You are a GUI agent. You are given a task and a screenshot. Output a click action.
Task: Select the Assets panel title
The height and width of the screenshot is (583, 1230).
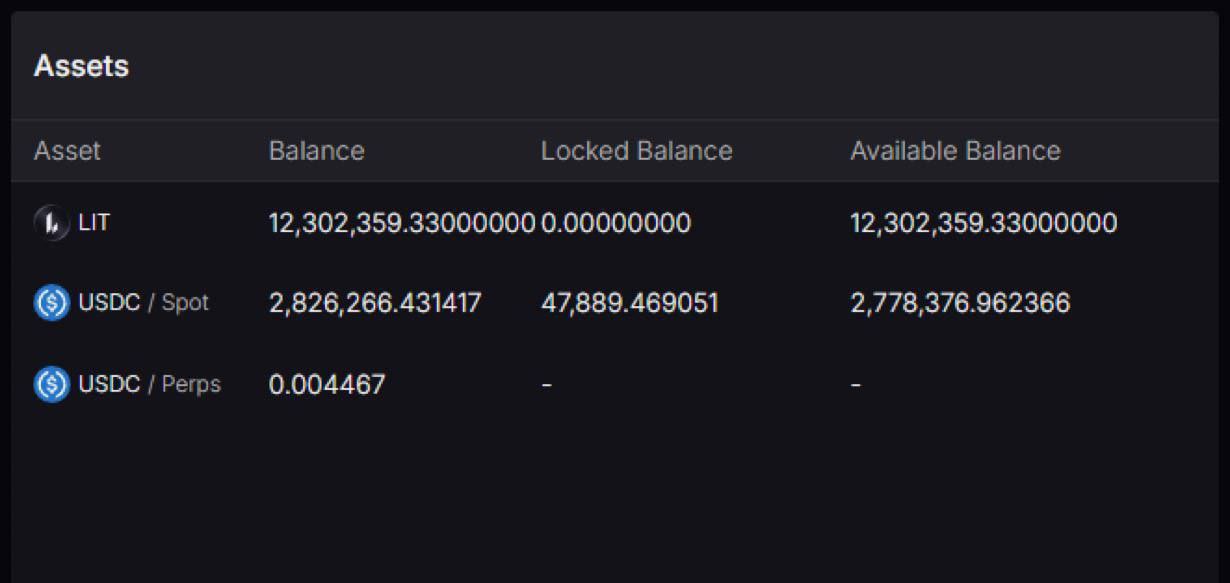click(81, 66)
